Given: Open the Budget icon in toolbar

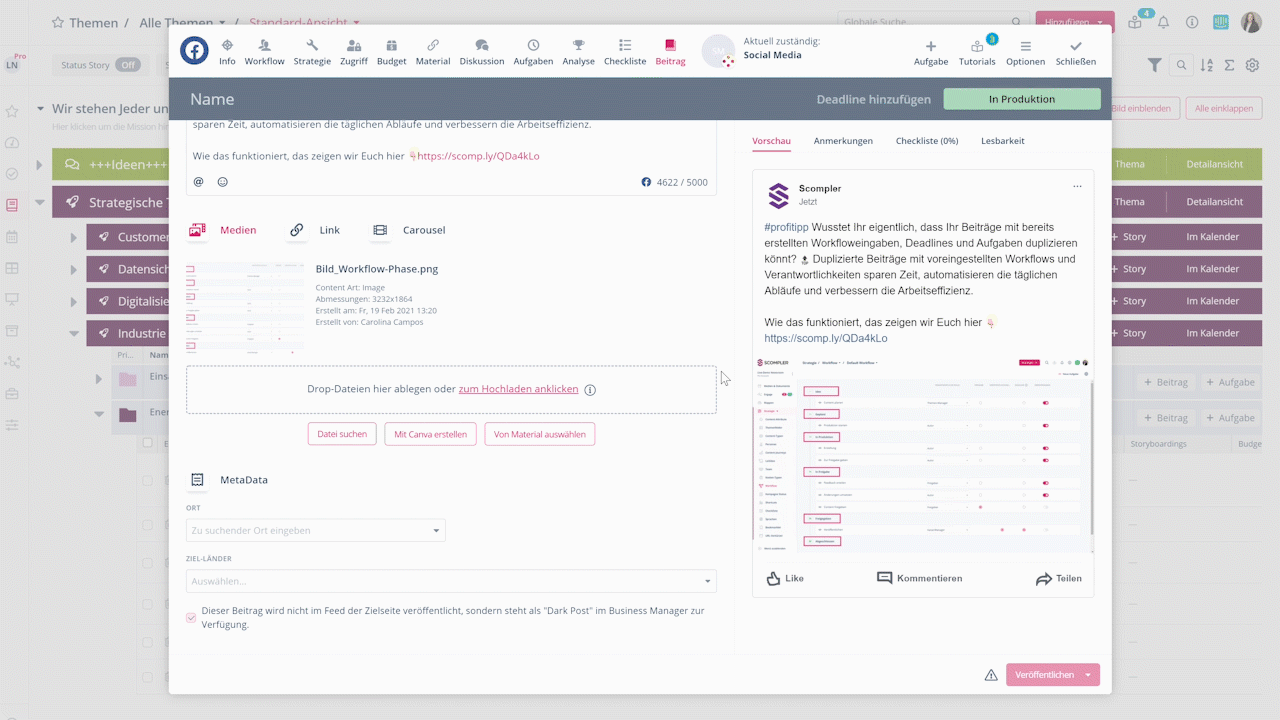Looking at the screenshot, I should tap(391, 46).
